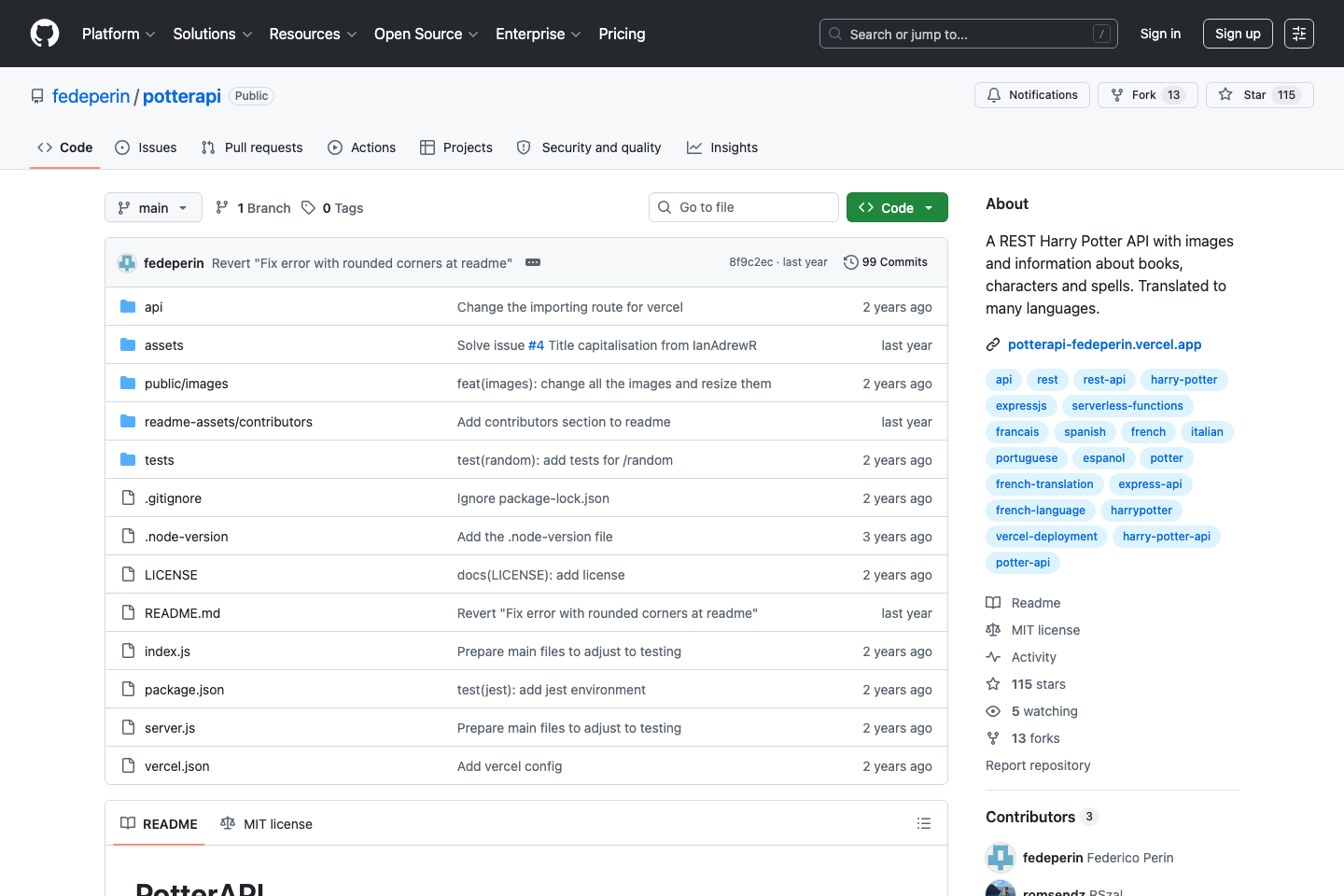Open the Resources menu dropdown
1344x896 pixels.
point(312,34)
